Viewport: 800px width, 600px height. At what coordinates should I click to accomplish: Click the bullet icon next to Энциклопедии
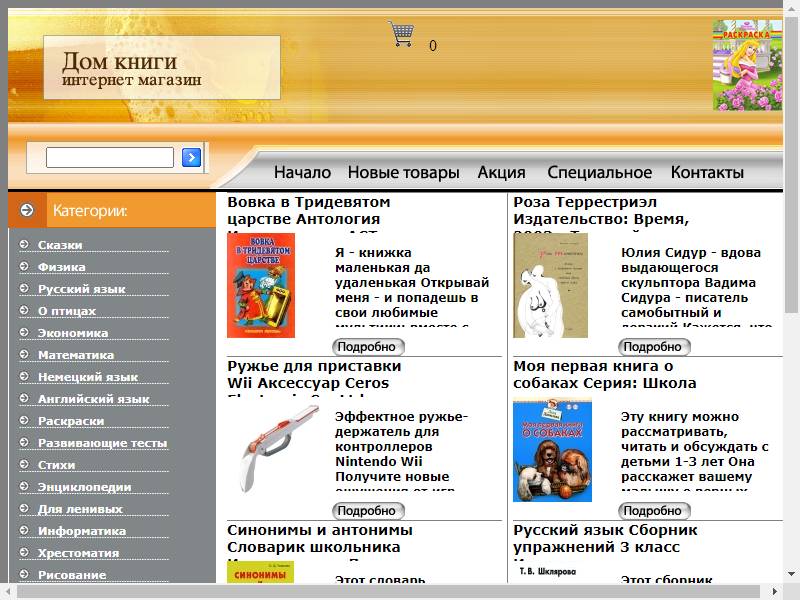pyautogui.click(x=24, y=486)
